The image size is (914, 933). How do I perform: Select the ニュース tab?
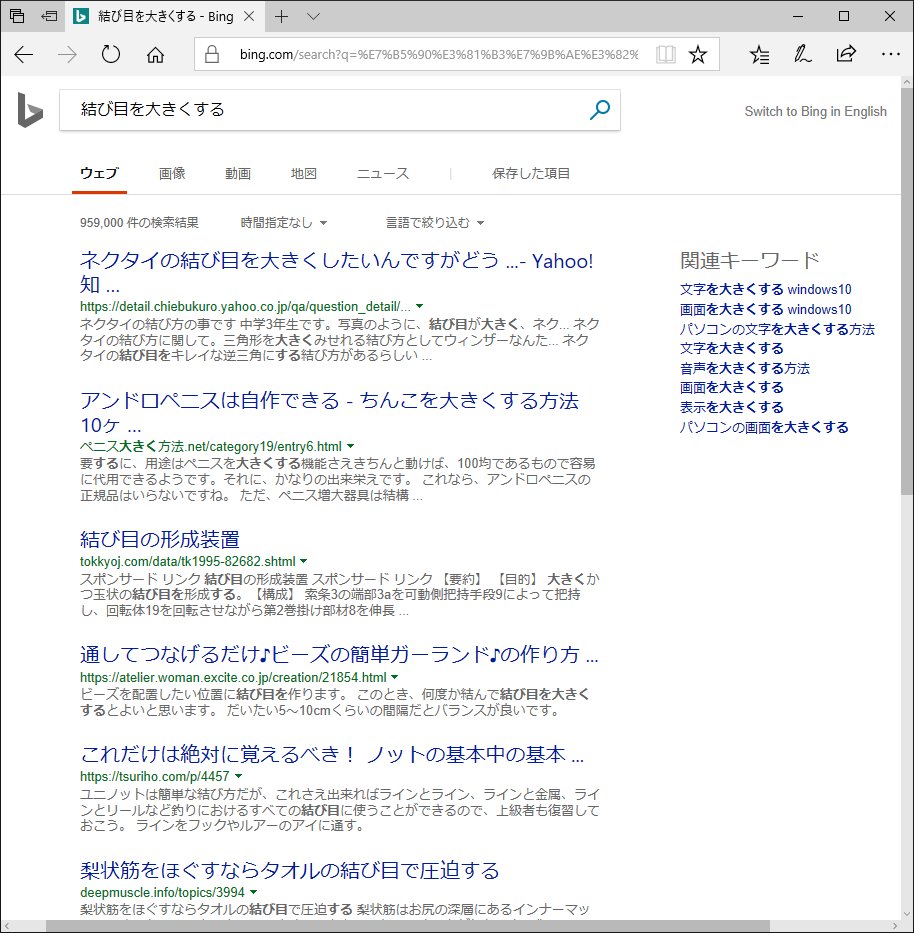[383, 173]
